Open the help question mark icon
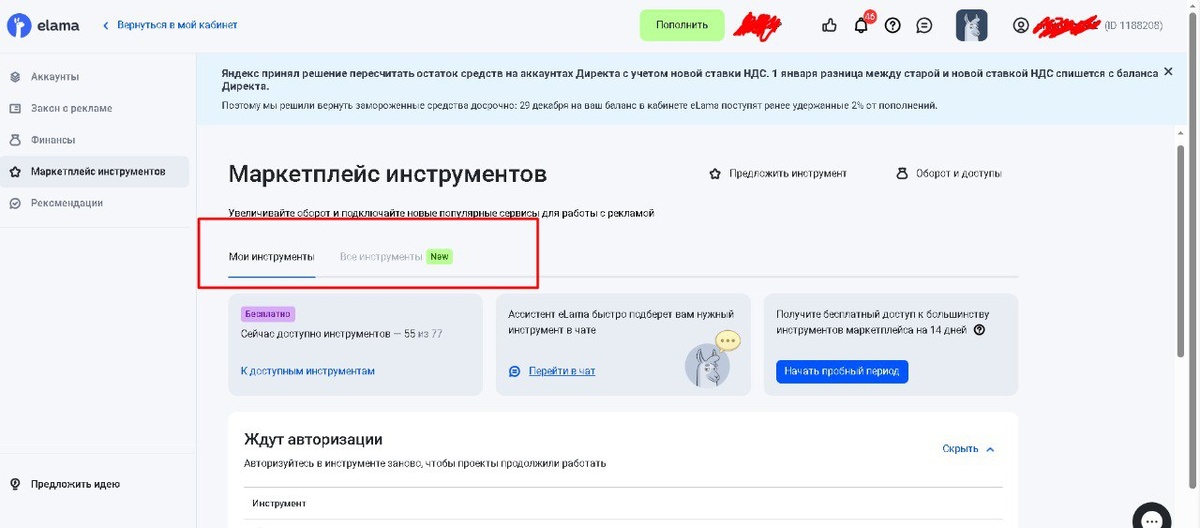Screen dimensions: 1200x528 tap(893, 25)
